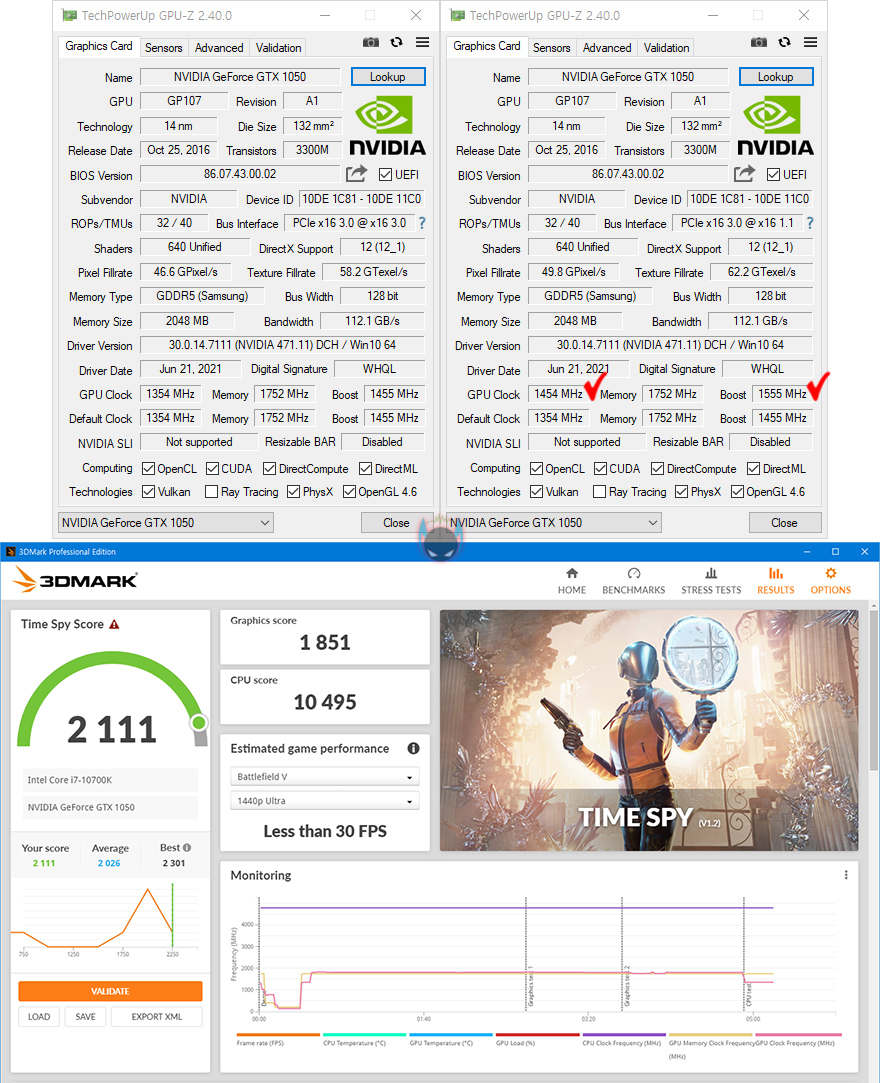
Task: Open Validation tab in right GPU-Z window
Action: coord(667,48)
